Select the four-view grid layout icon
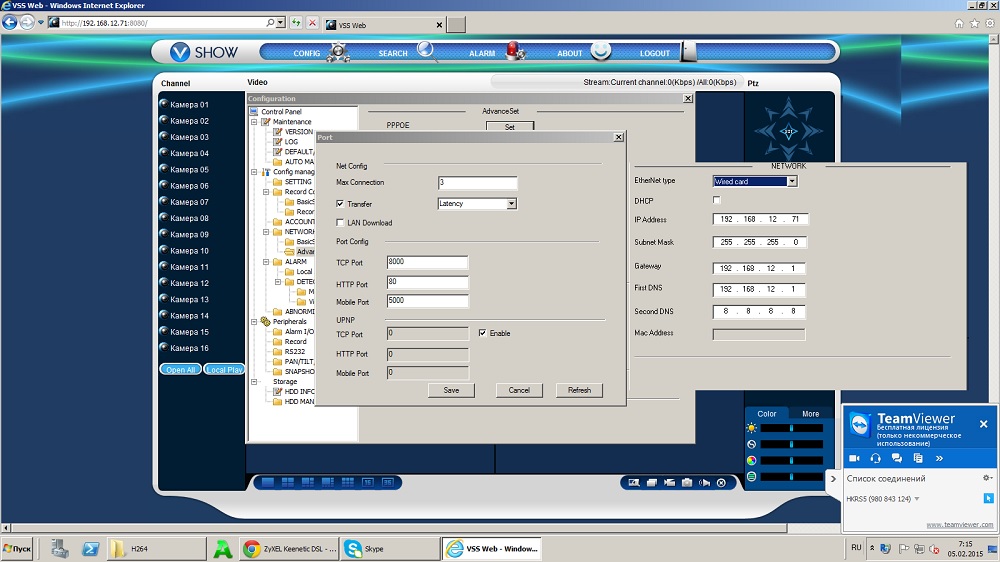This screenshot has height=562, width=1000. (288, 482)
